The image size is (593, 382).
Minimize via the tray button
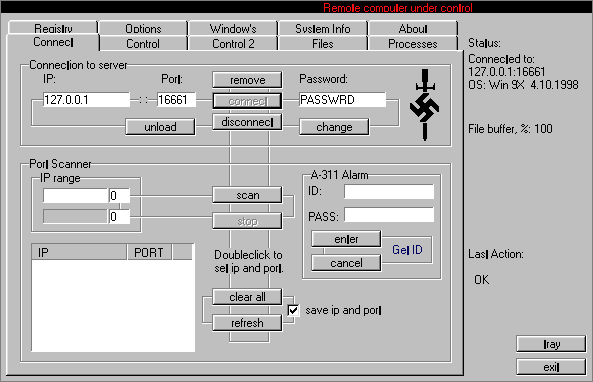(551, 344)
